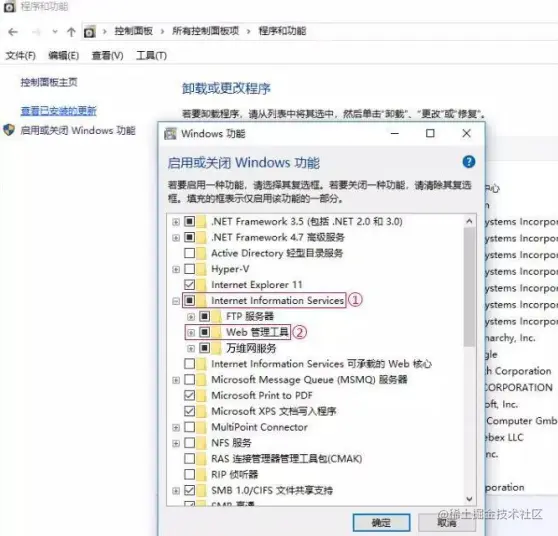Toggle the Web 管理工具 checkbox
The image size is (558, 536).
click(x=204, y=332)
